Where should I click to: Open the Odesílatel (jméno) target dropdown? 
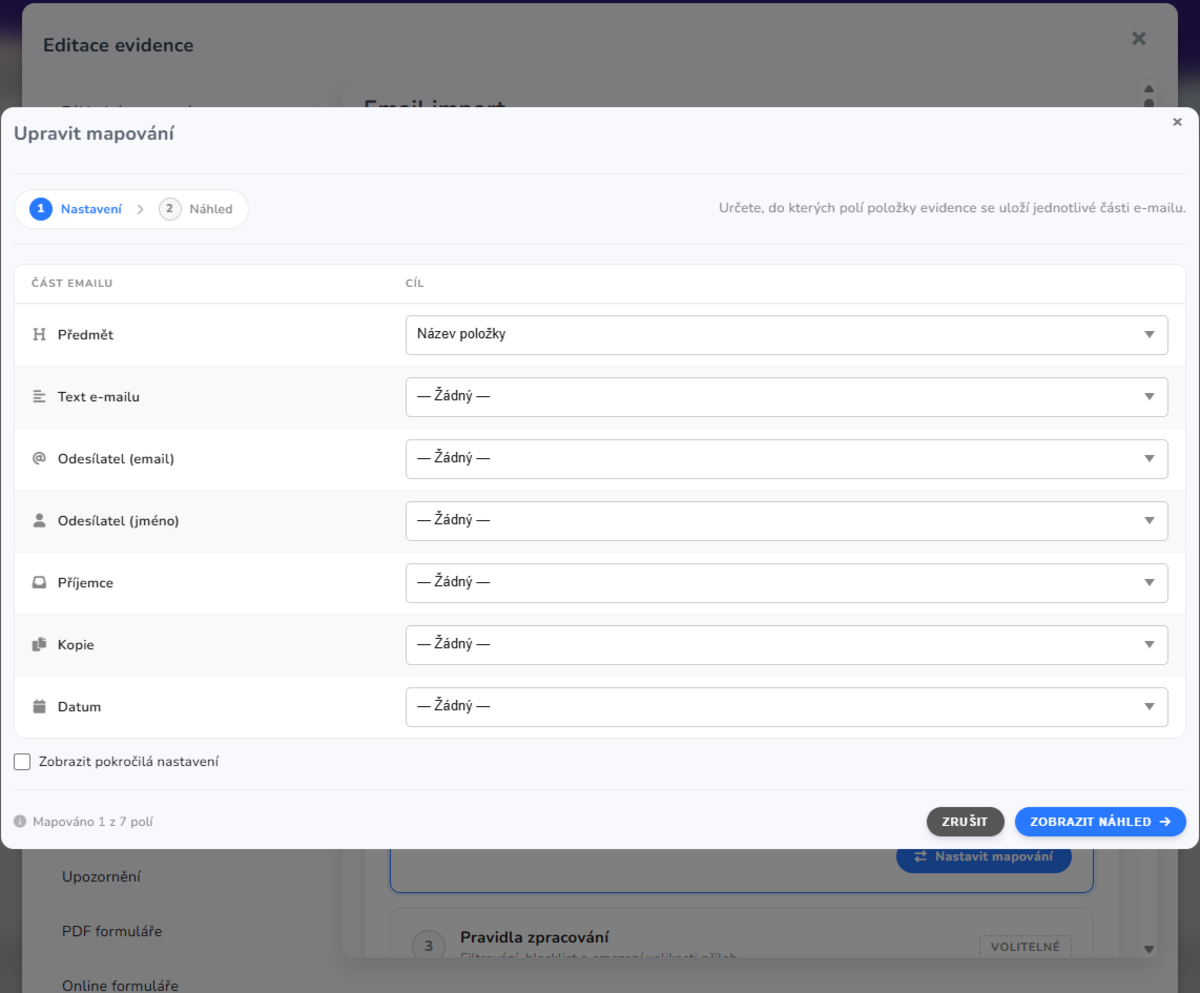pos(786,520)
